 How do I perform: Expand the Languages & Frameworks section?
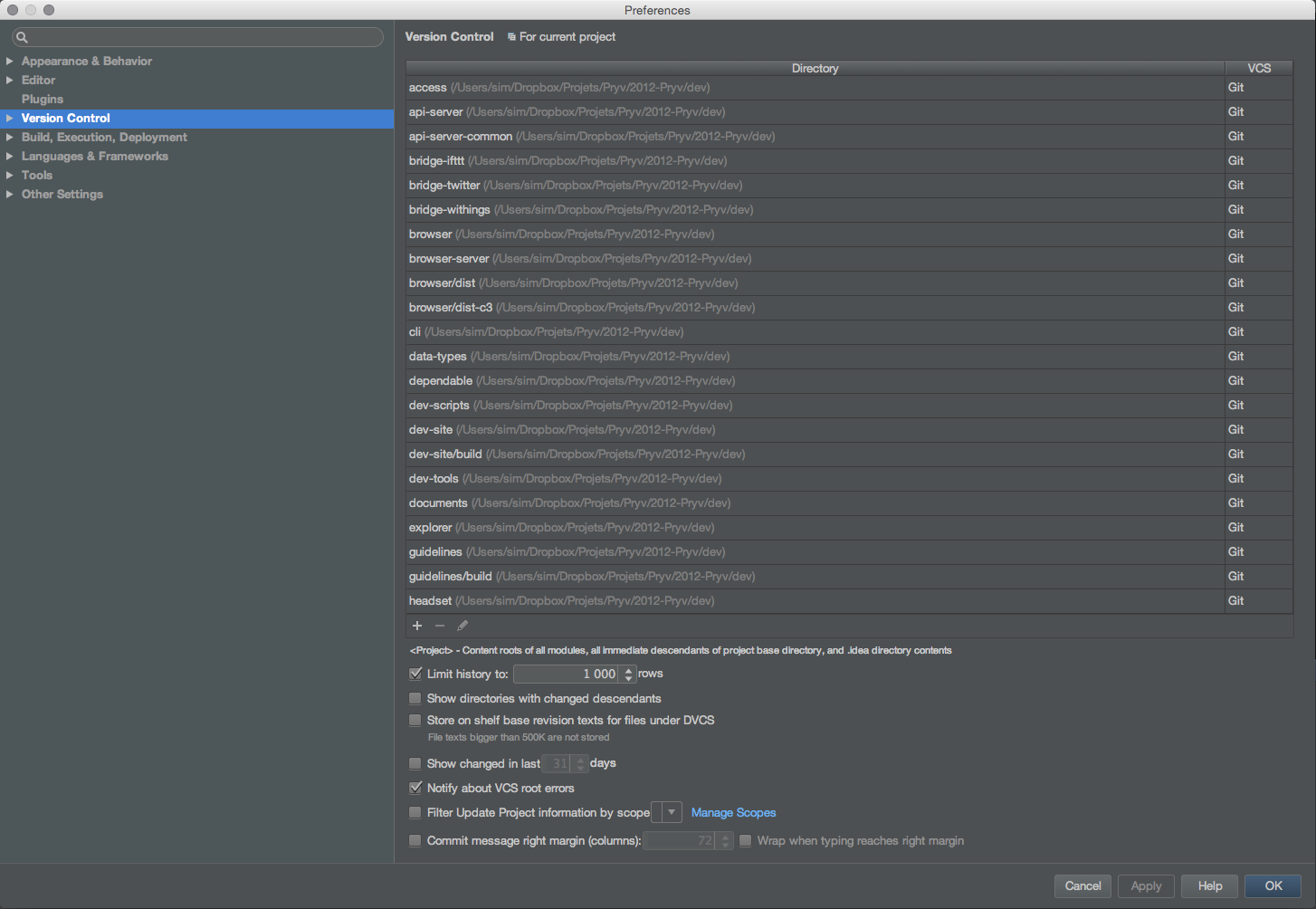[x=11, y=156]
